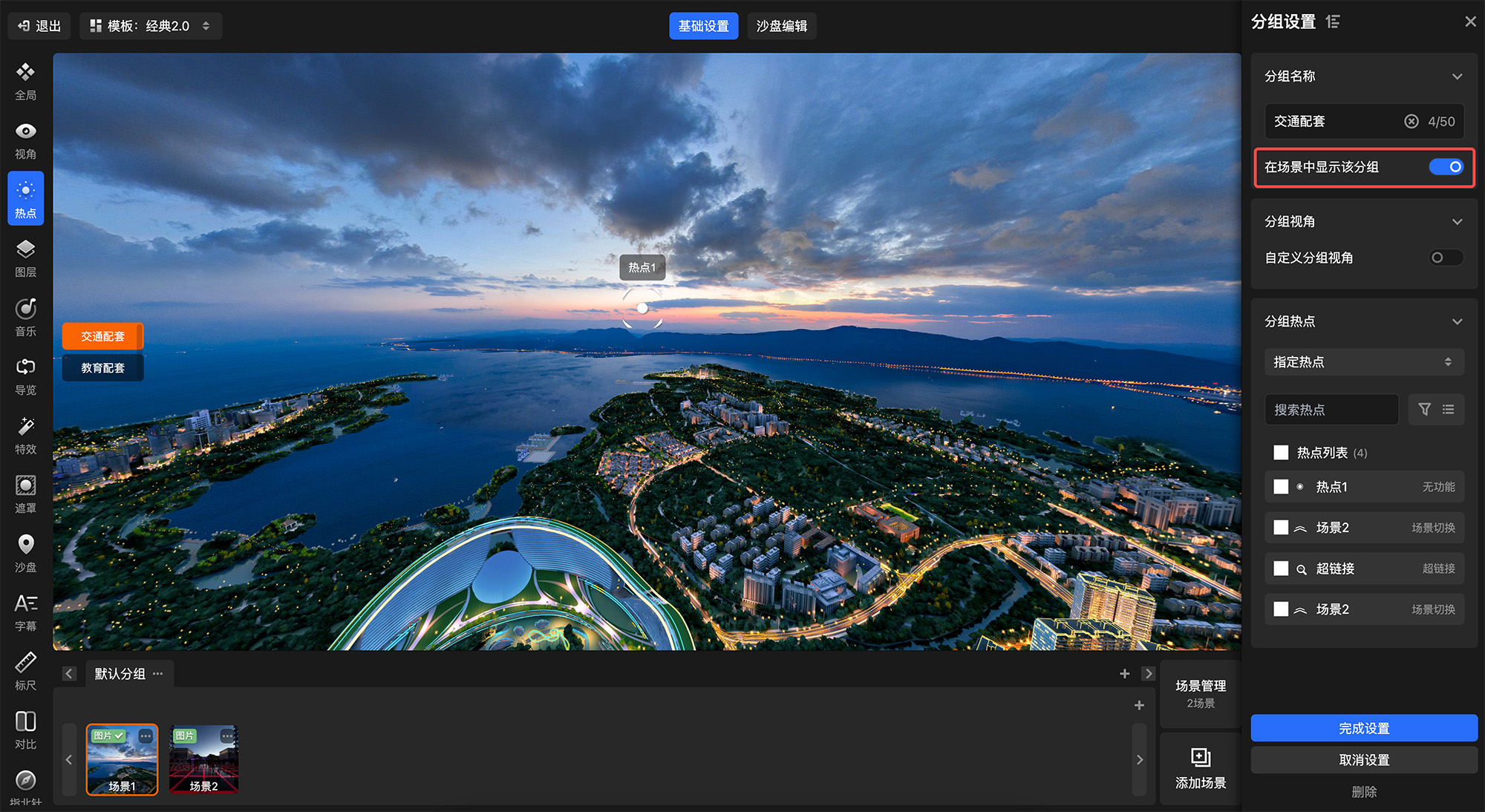Screen dimensions: 1485x812
Task: Open the 模板 经典2.0 template selector
Action: coord(150,26)
